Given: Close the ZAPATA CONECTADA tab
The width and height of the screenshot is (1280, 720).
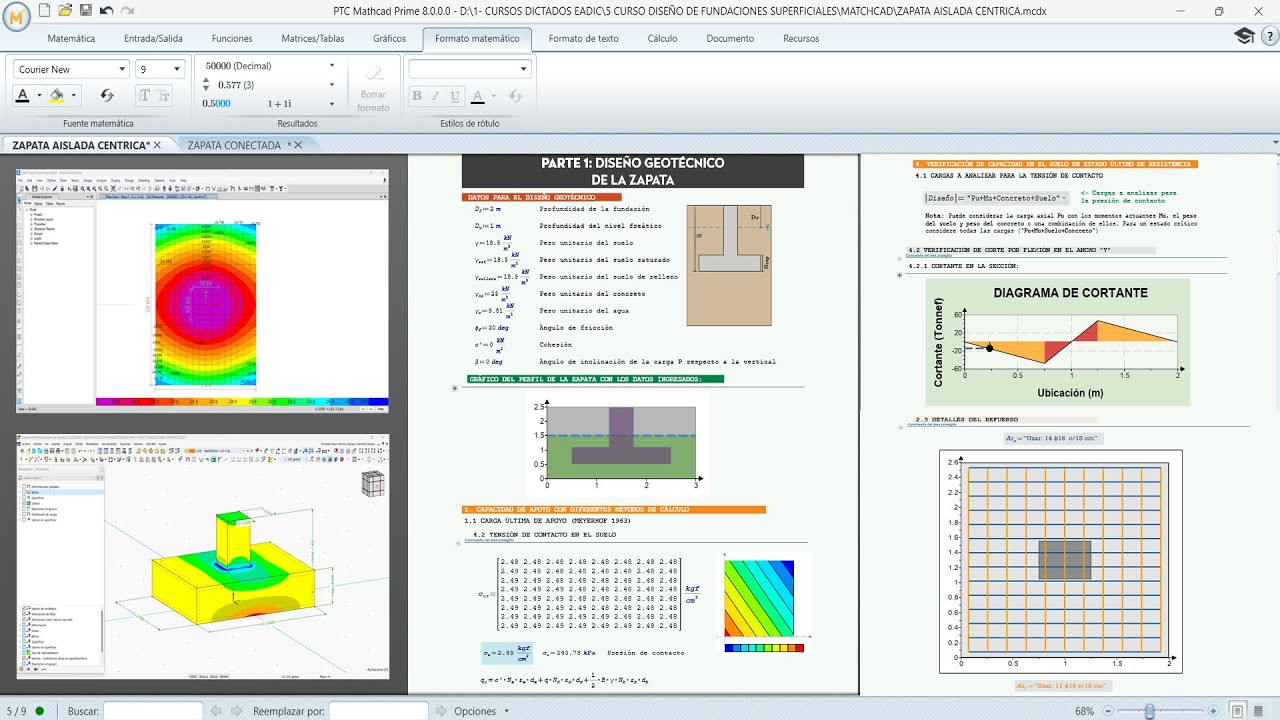Looking at the screenshot, I should click(298, 145).
